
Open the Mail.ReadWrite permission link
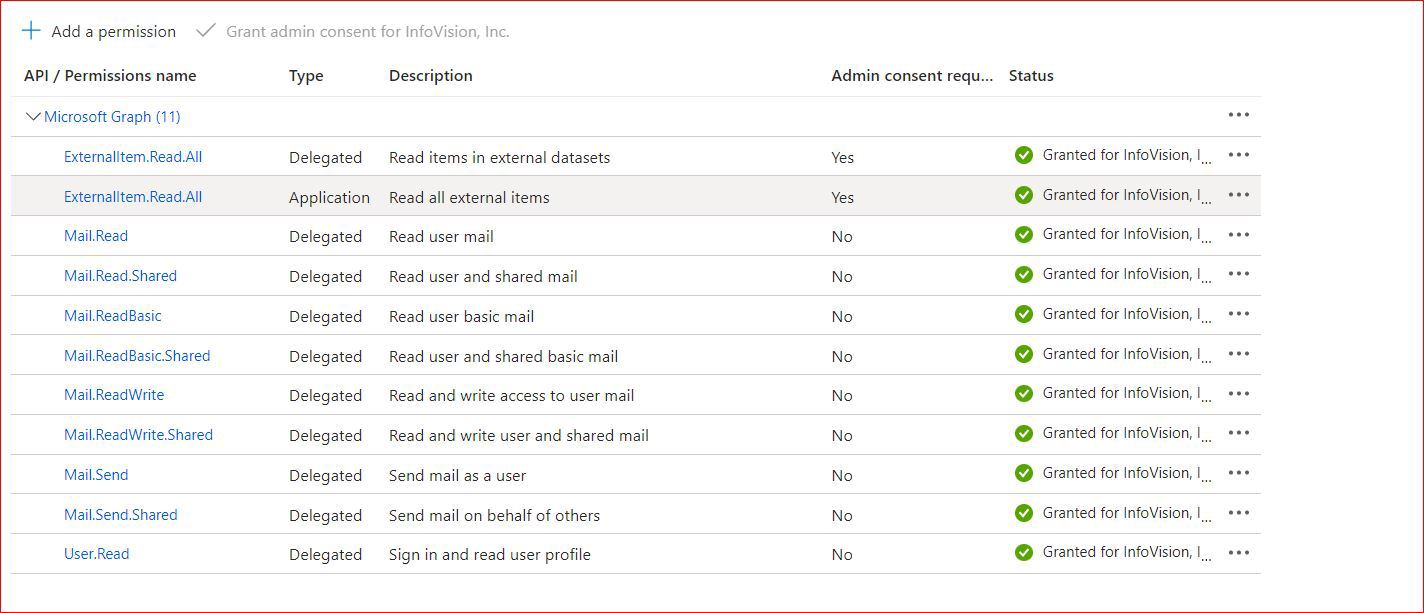114,395
